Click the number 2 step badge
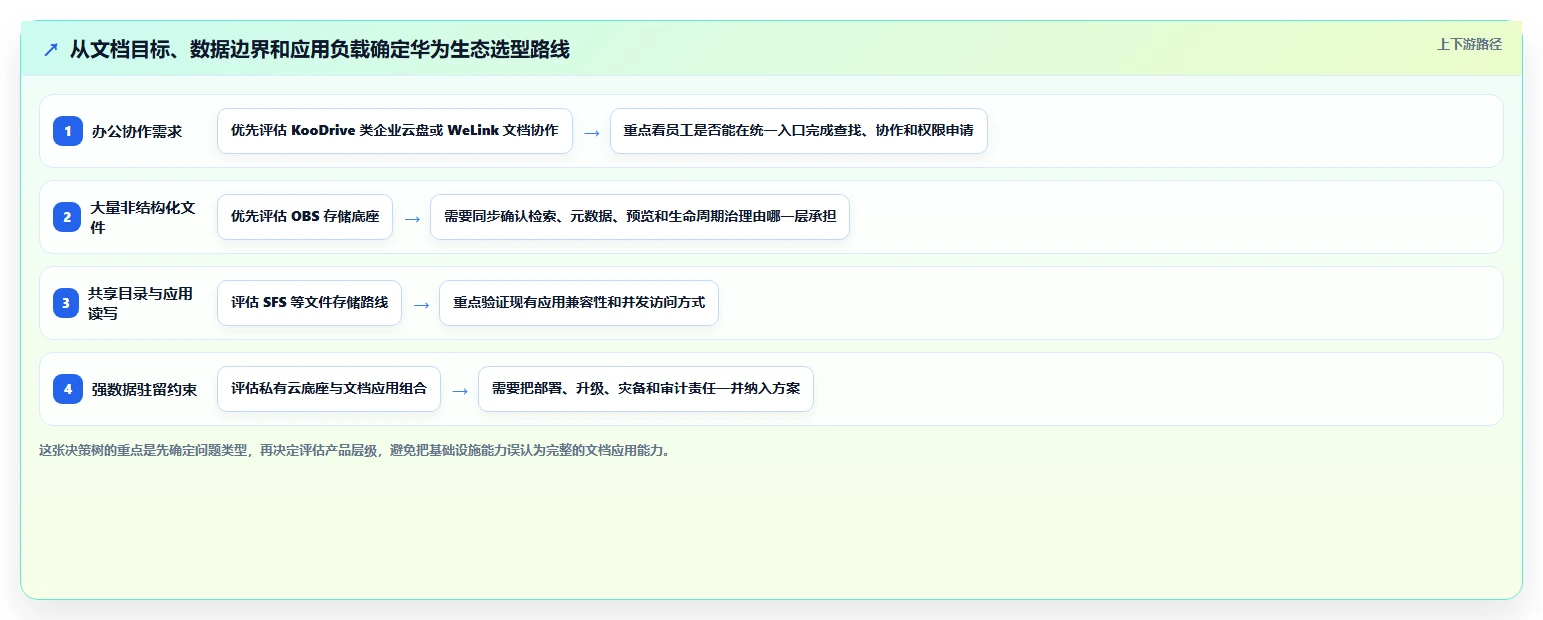 click(68, 217)
